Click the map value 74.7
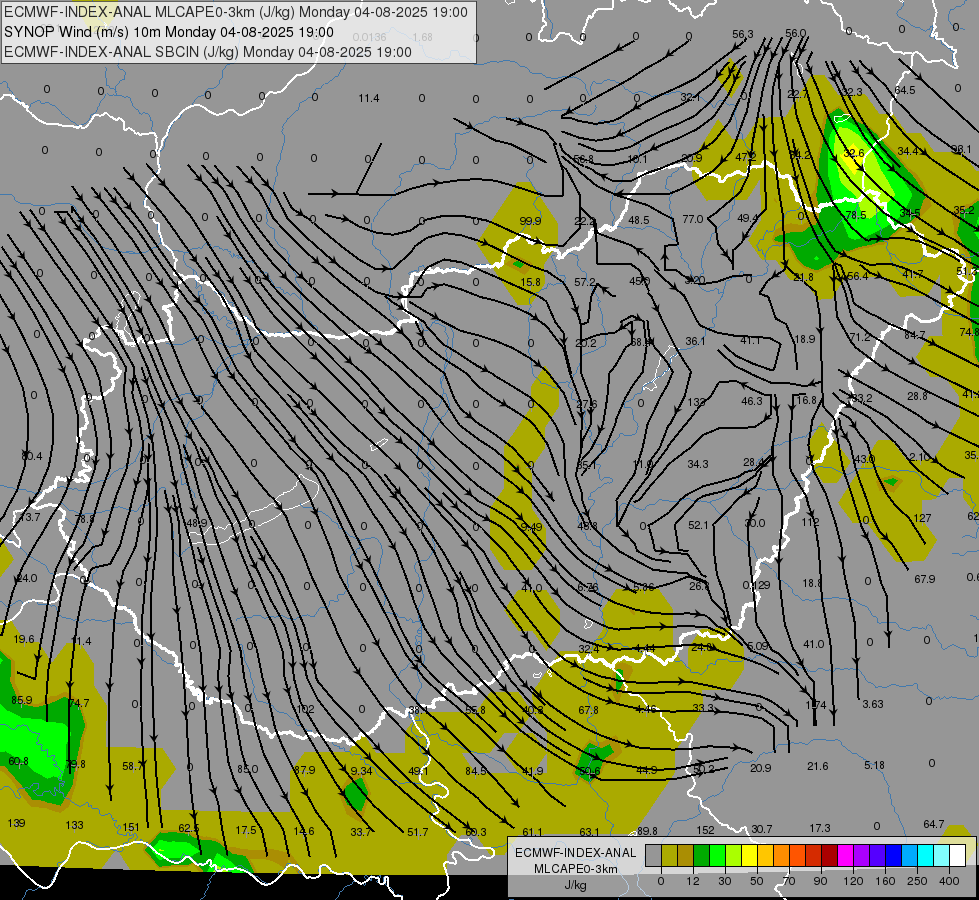 coord(79,703)
